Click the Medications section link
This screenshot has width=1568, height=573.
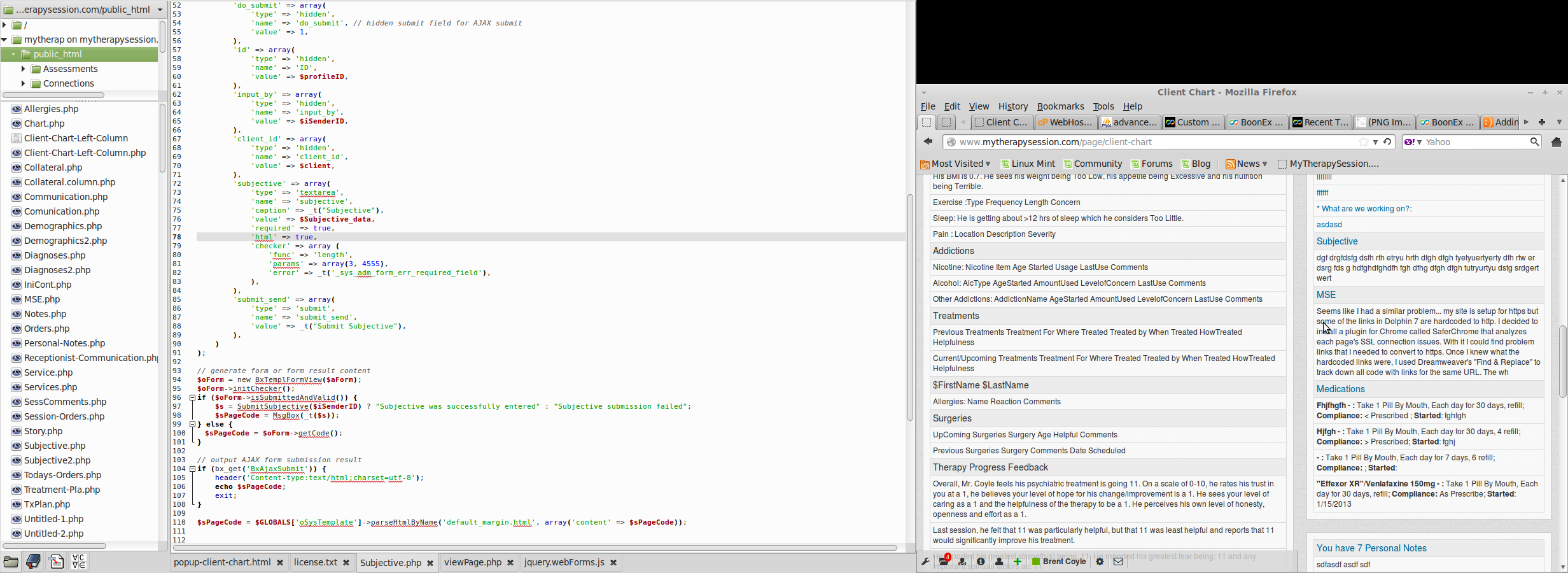(x=1340, y=389)
